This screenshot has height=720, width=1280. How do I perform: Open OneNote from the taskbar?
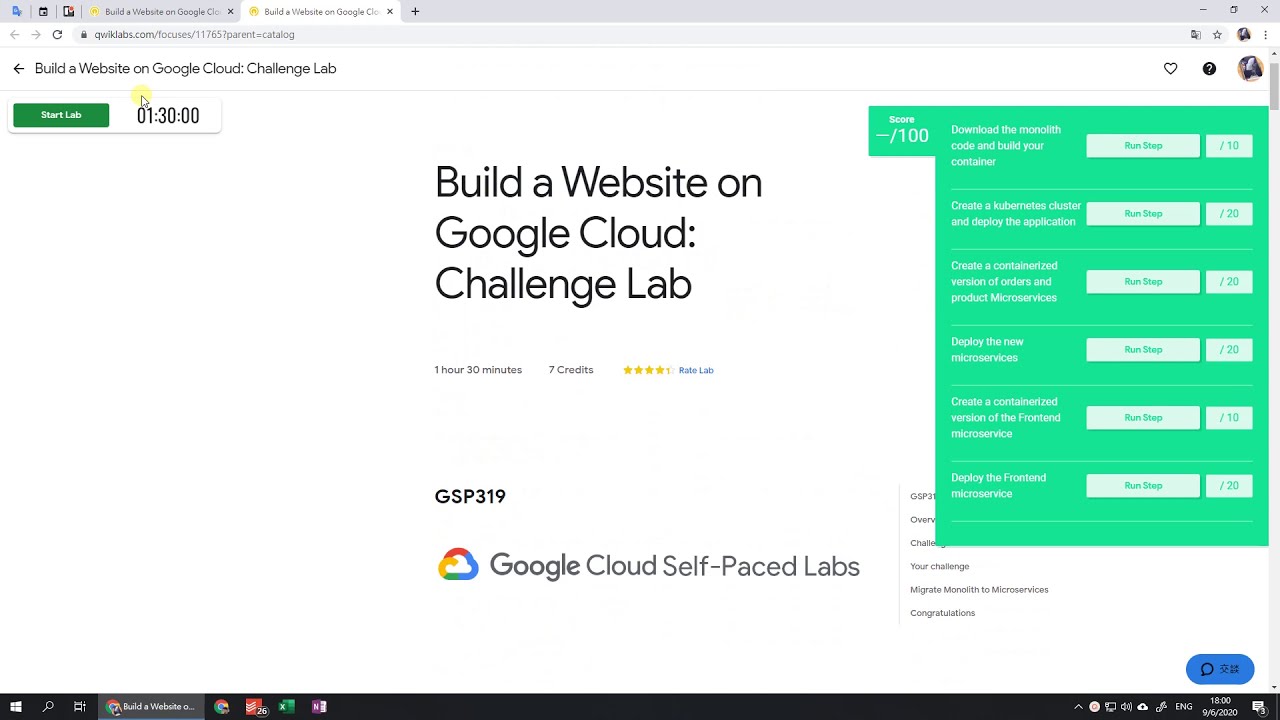pos(319,707)
